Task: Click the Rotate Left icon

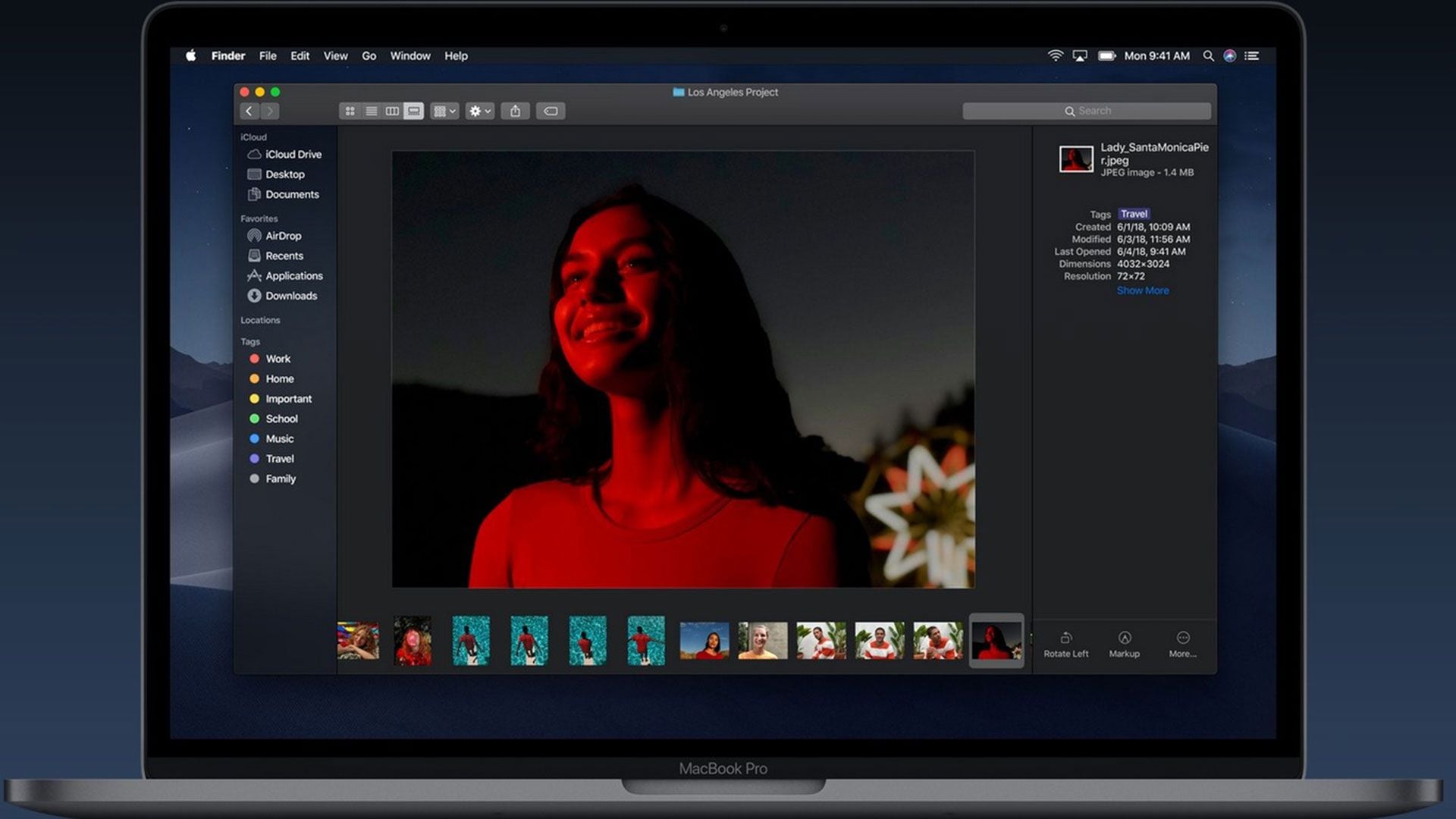Action: tap(1065, 639)
